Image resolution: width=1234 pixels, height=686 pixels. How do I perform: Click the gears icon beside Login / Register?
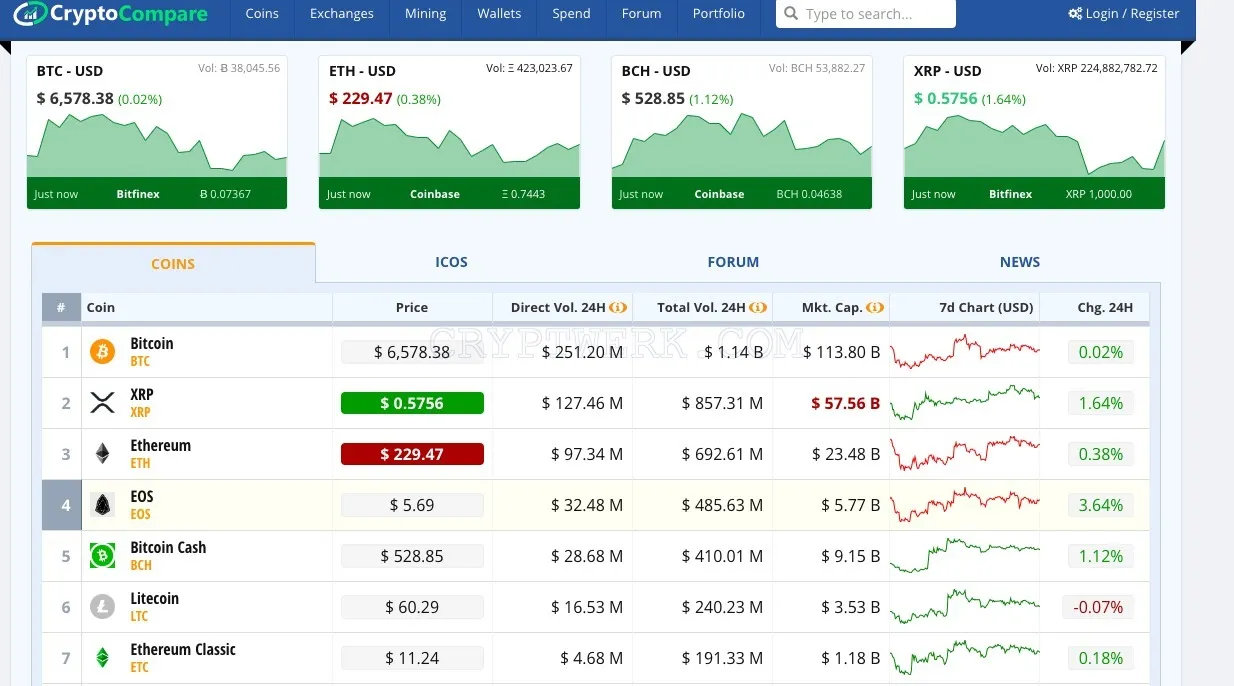(1075, 14)
